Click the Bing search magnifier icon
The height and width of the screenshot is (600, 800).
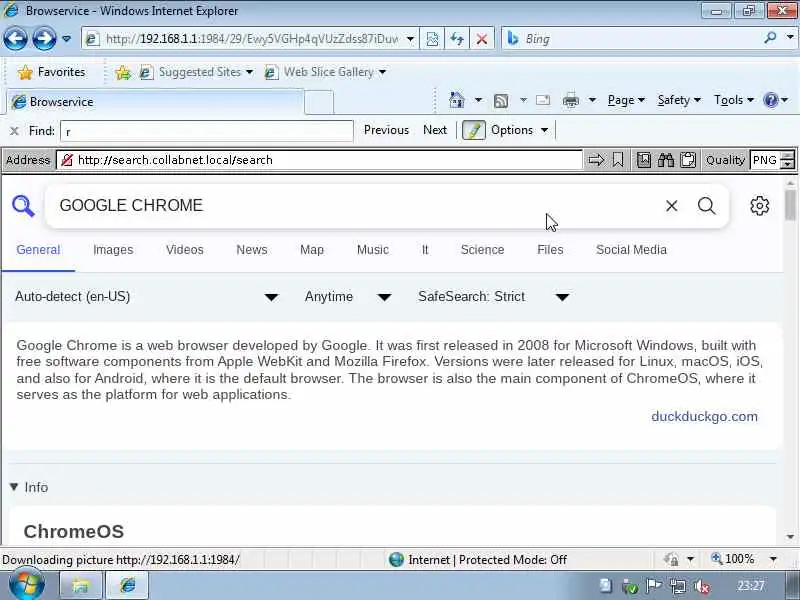click(770, 38)
